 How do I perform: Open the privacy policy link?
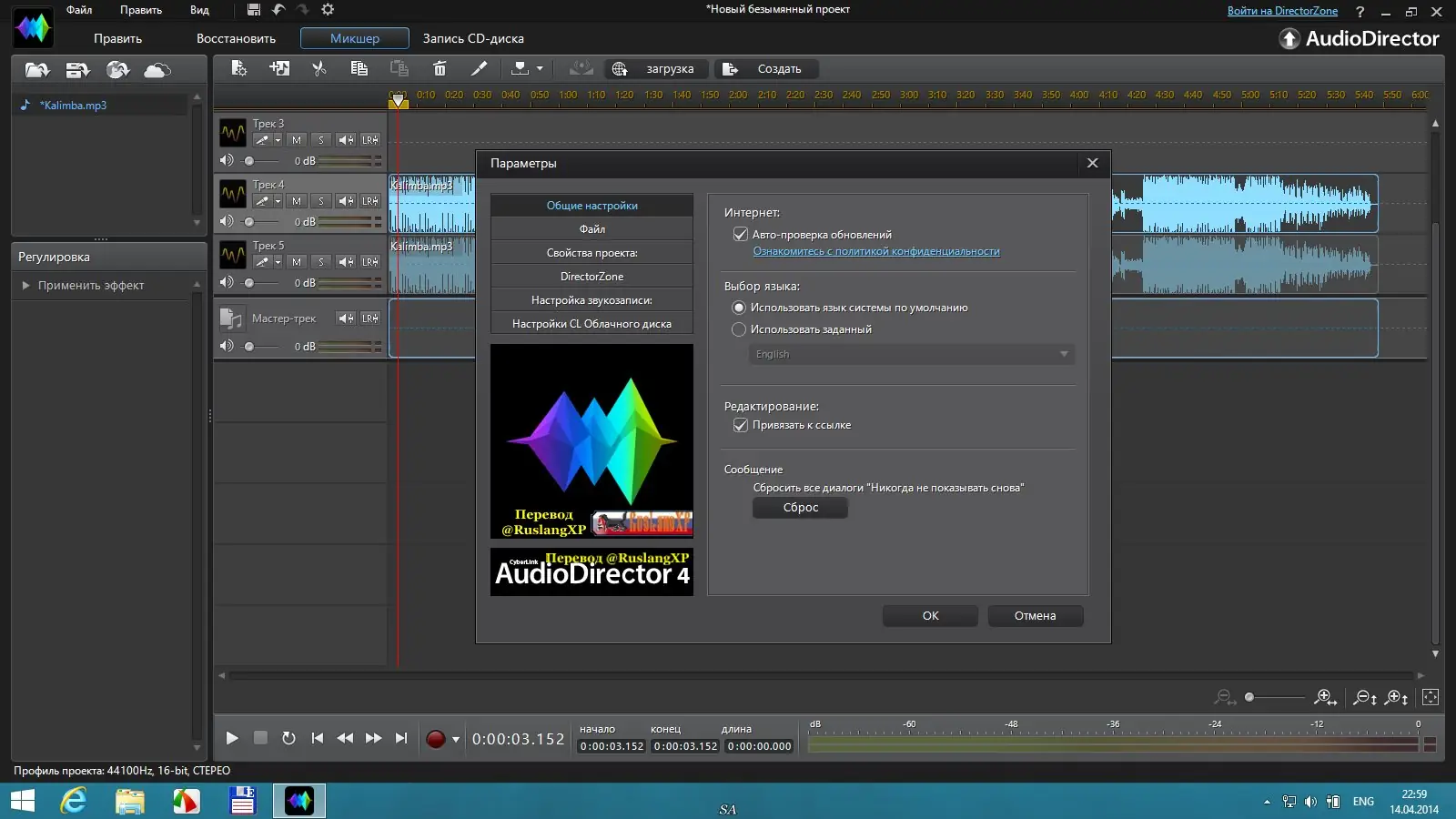[875, 251]
